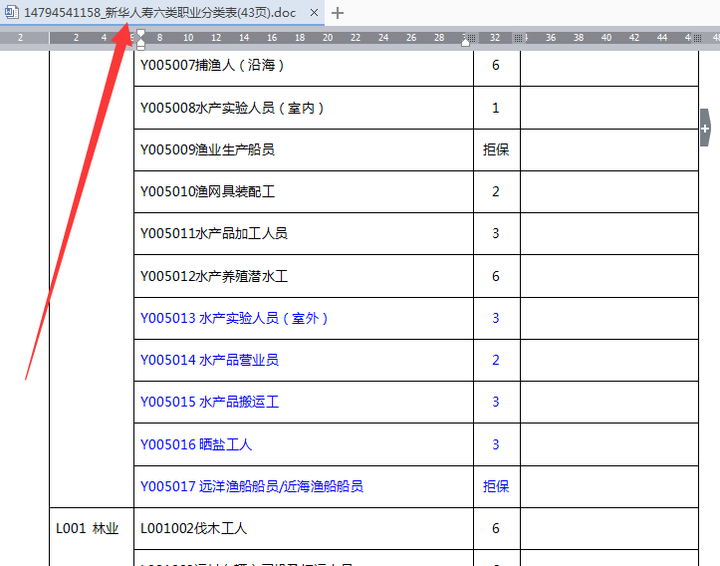
Task: Click the document icon on the file tab
Action: coord(11,12)
